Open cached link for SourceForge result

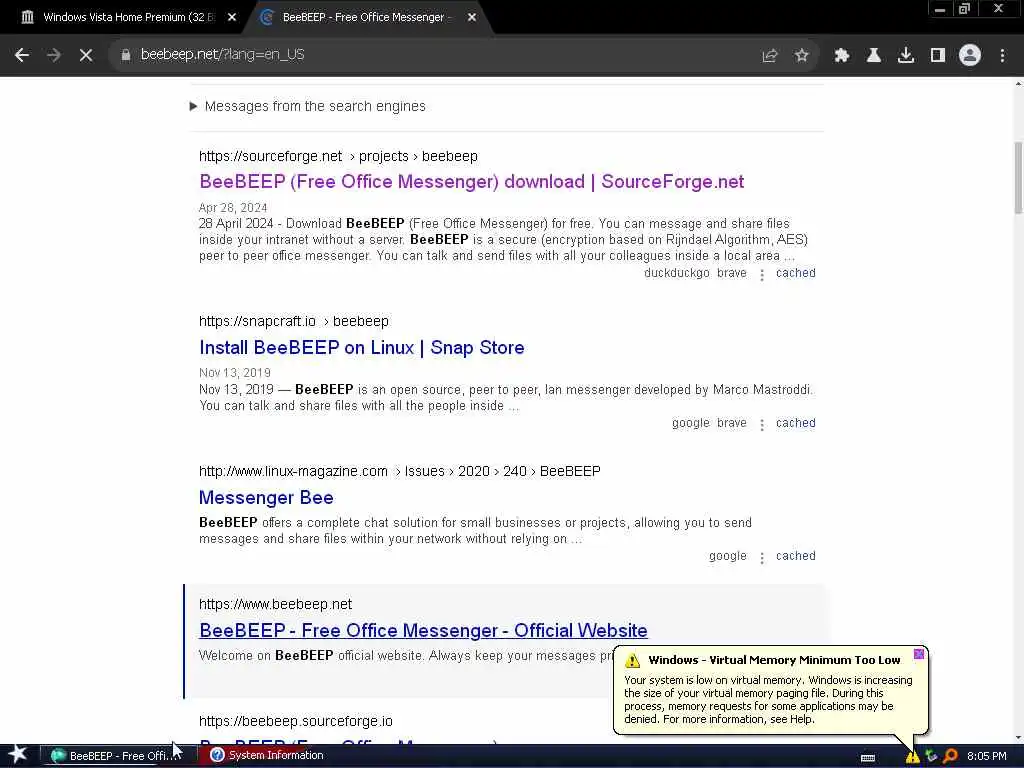(x=795, y=273)
